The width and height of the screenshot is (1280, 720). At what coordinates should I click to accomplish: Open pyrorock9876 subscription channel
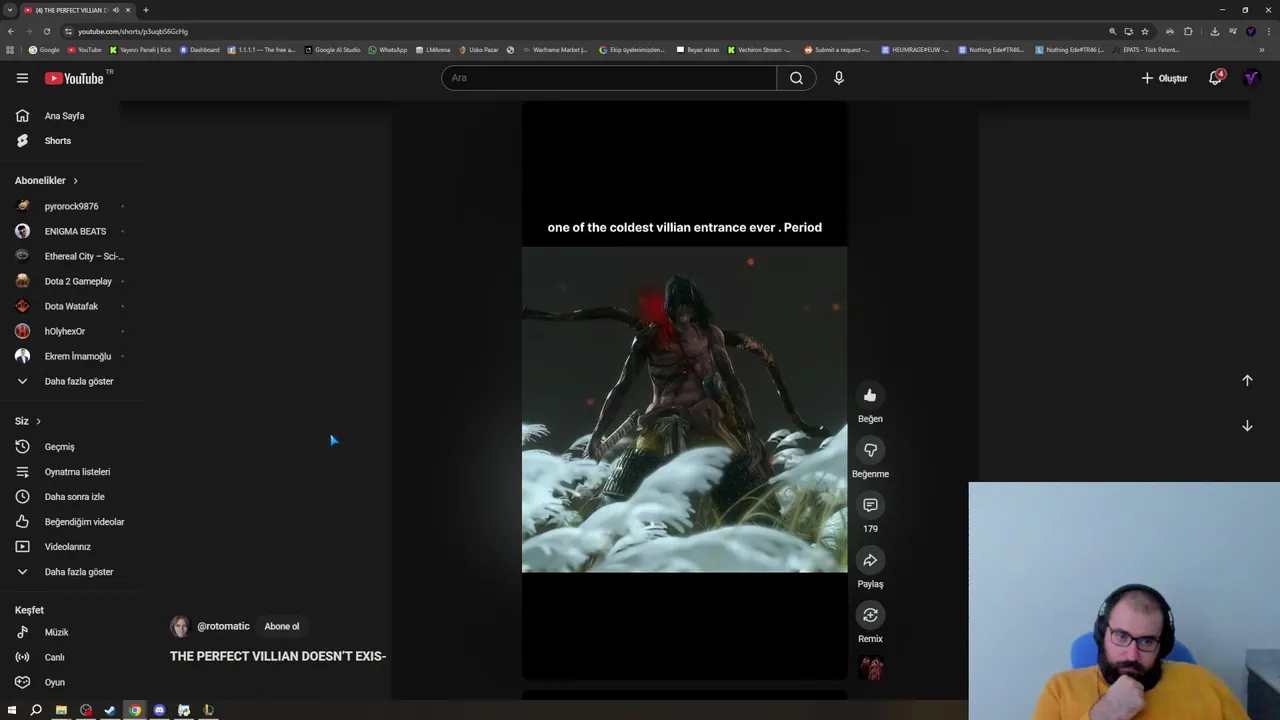[x=70, y=206]
